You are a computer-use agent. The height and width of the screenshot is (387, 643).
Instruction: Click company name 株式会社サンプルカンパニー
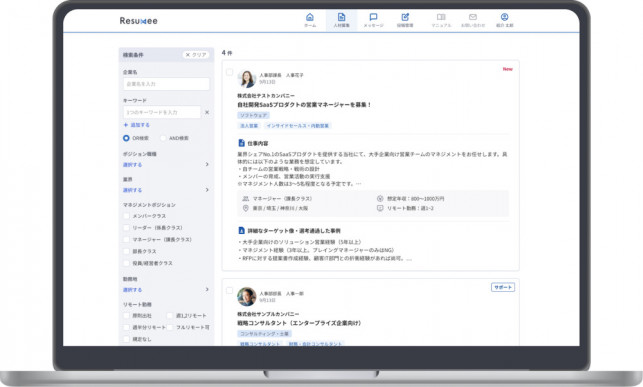268,314
